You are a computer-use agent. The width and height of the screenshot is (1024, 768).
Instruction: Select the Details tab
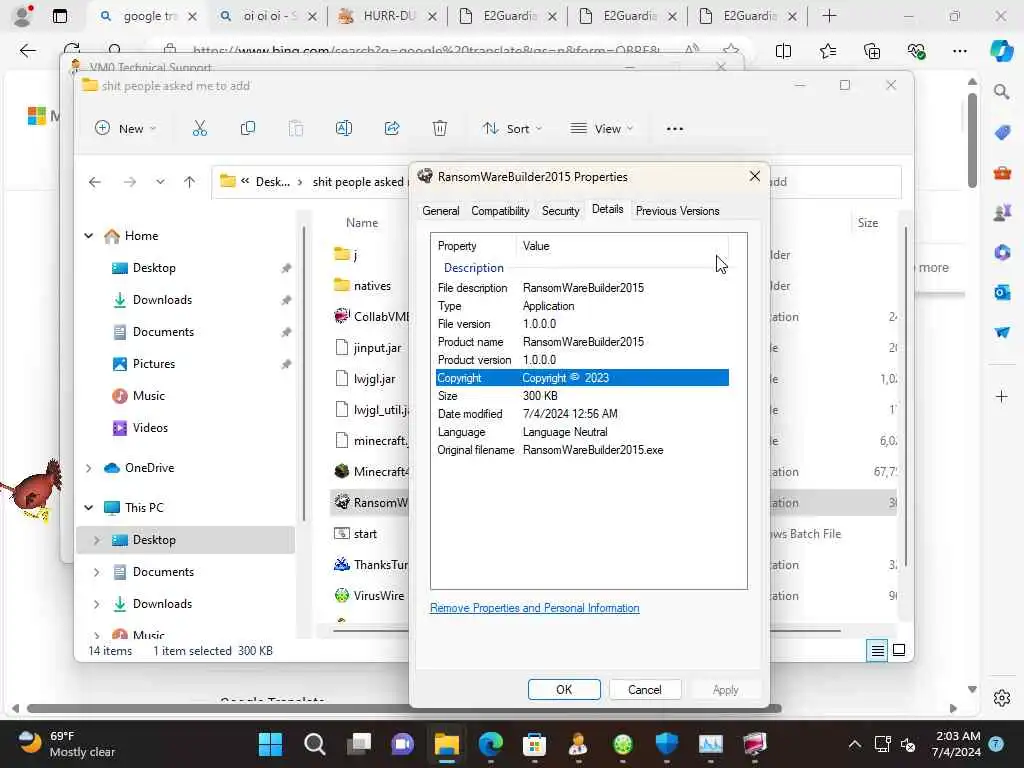607,209
